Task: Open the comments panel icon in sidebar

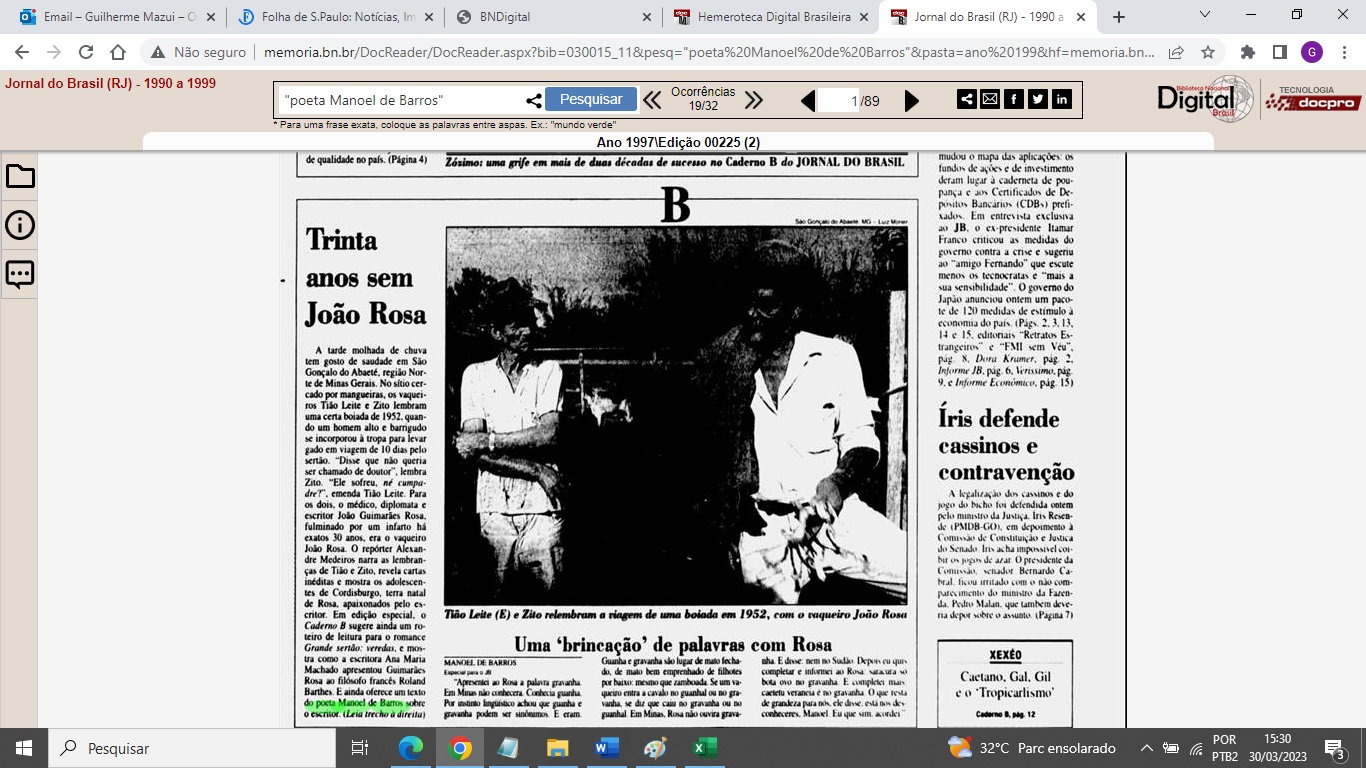Action: [x=20, y=274]
